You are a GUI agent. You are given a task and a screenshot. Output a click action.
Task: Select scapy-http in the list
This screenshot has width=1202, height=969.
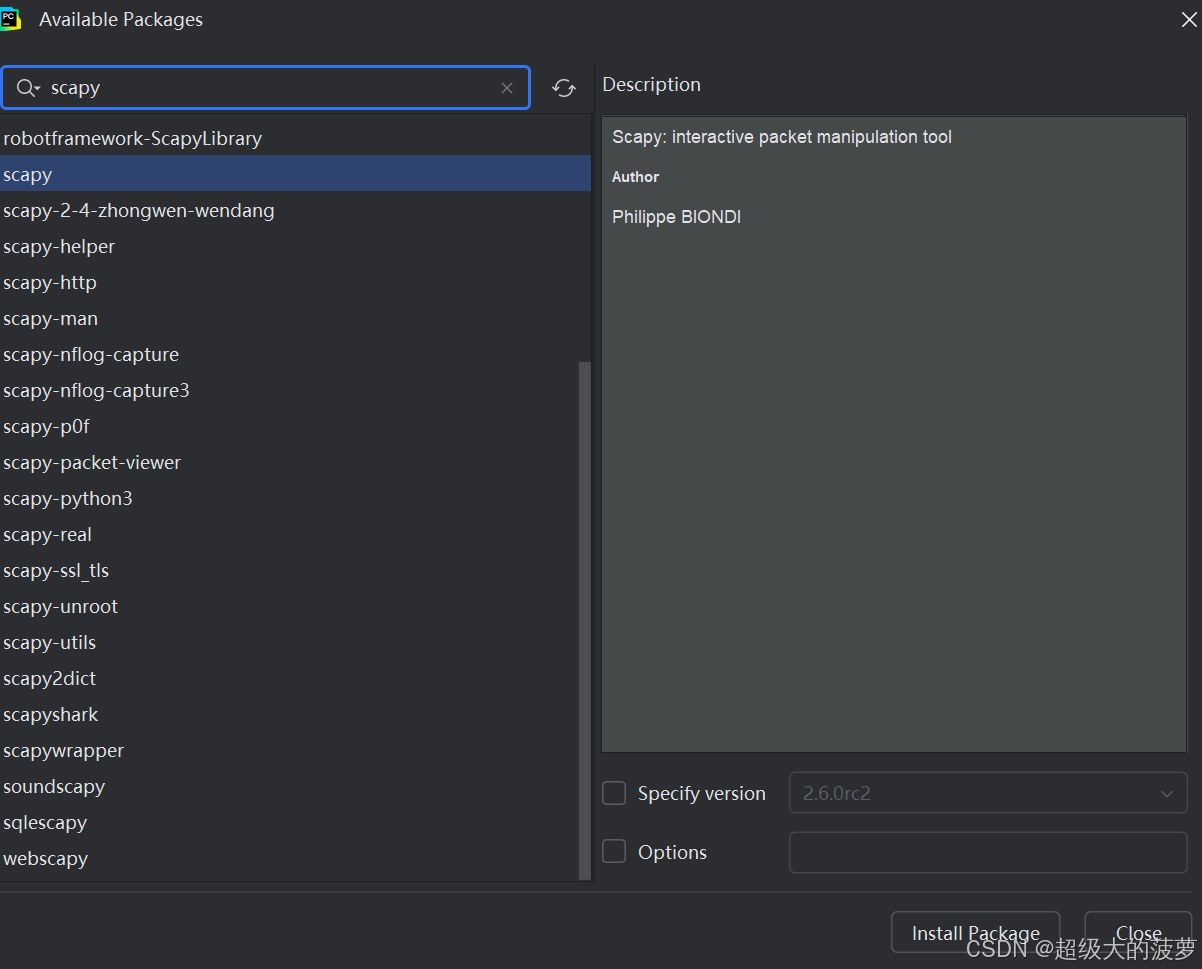(295, 282)
